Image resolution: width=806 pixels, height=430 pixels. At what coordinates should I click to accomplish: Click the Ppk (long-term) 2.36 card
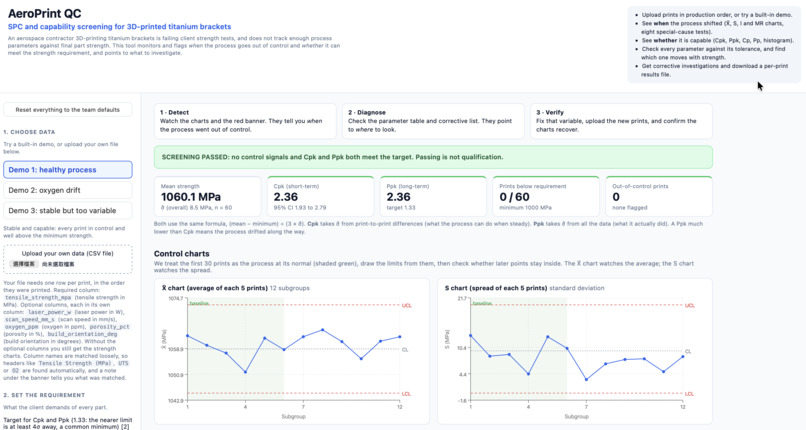(x=433, y=197)
